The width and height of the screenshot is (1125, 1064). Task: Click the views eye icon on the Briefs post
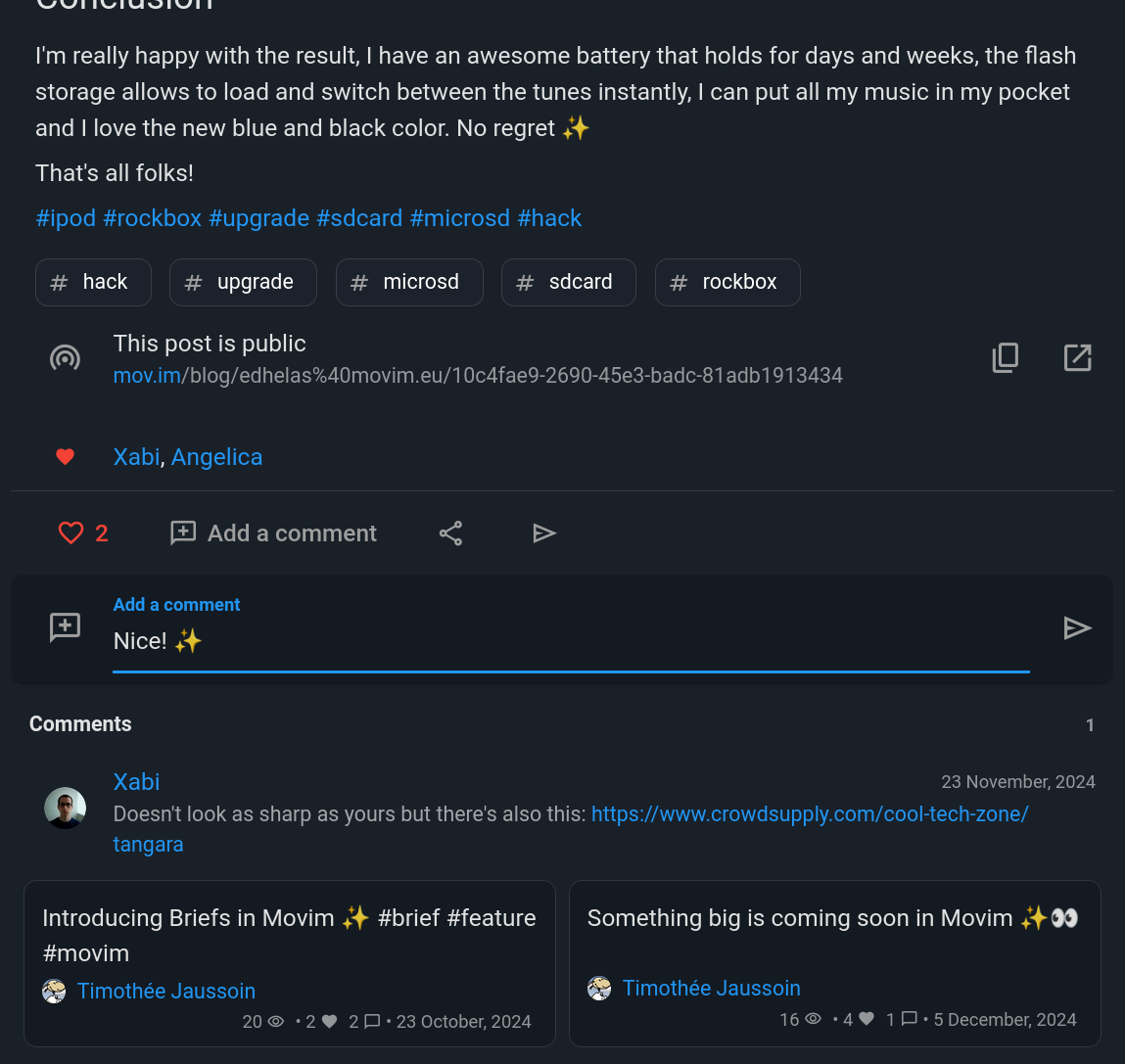[276, 1021]
